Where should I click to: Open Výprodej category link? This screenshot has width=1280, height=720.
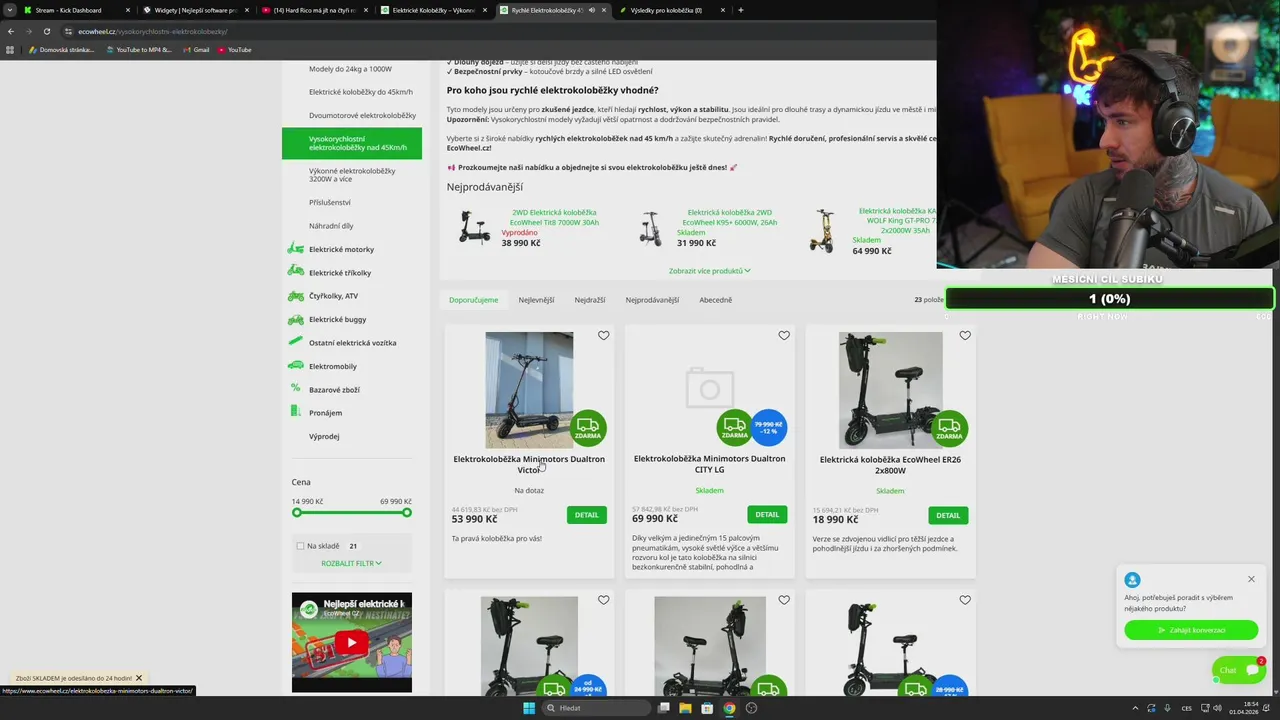(324, 436)
